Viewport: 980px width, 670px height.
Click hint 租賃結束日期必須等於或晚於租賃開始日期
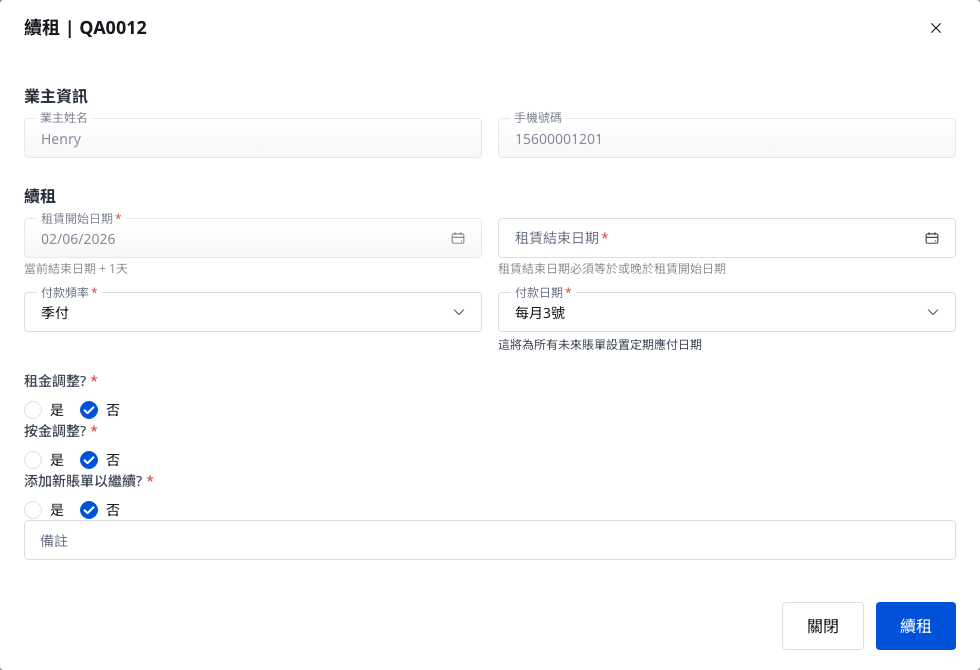pos(612,269)
